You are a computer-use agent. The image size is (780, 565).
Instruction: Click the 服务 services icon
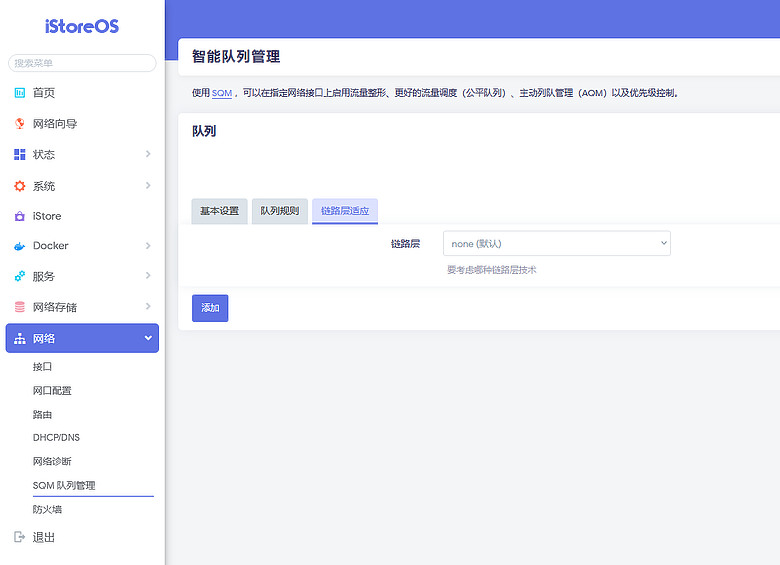pos(20,276)
